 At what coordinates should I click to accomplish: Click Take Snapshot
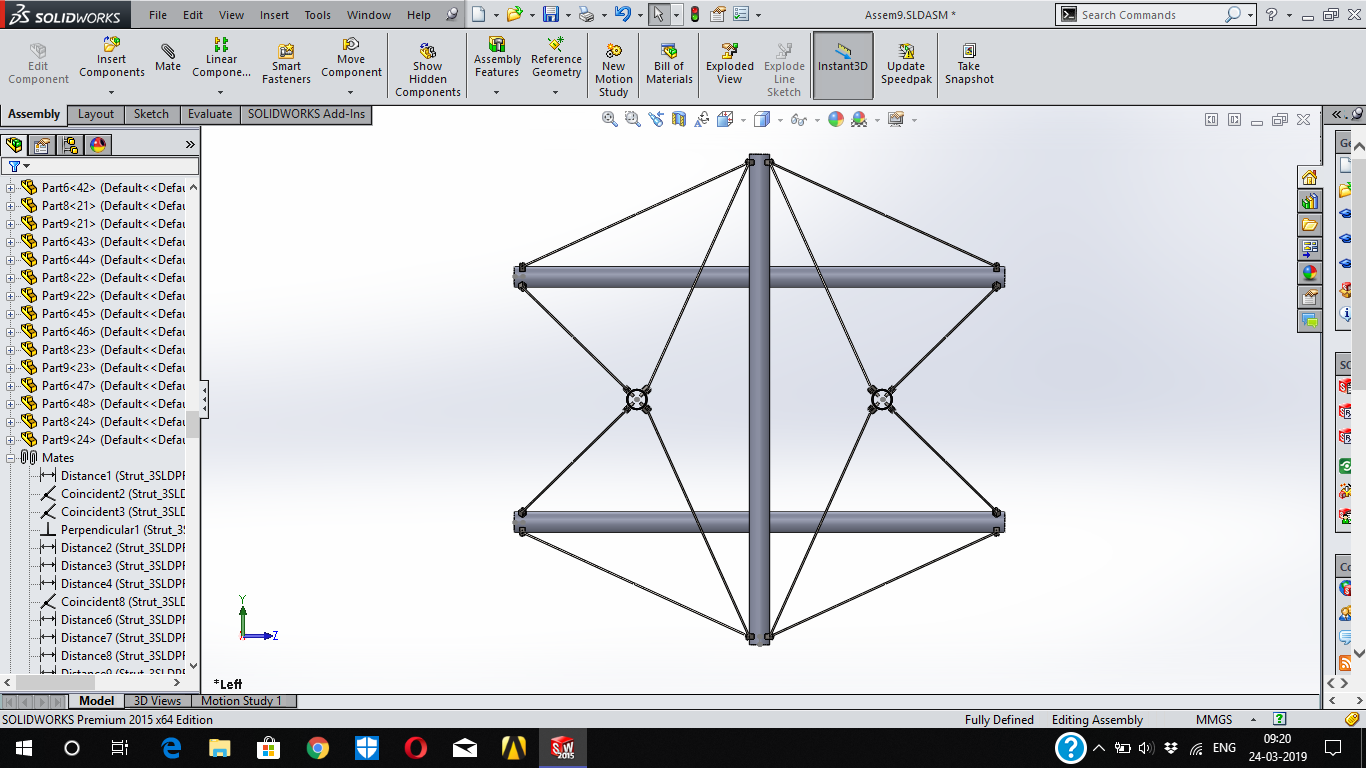969,64
